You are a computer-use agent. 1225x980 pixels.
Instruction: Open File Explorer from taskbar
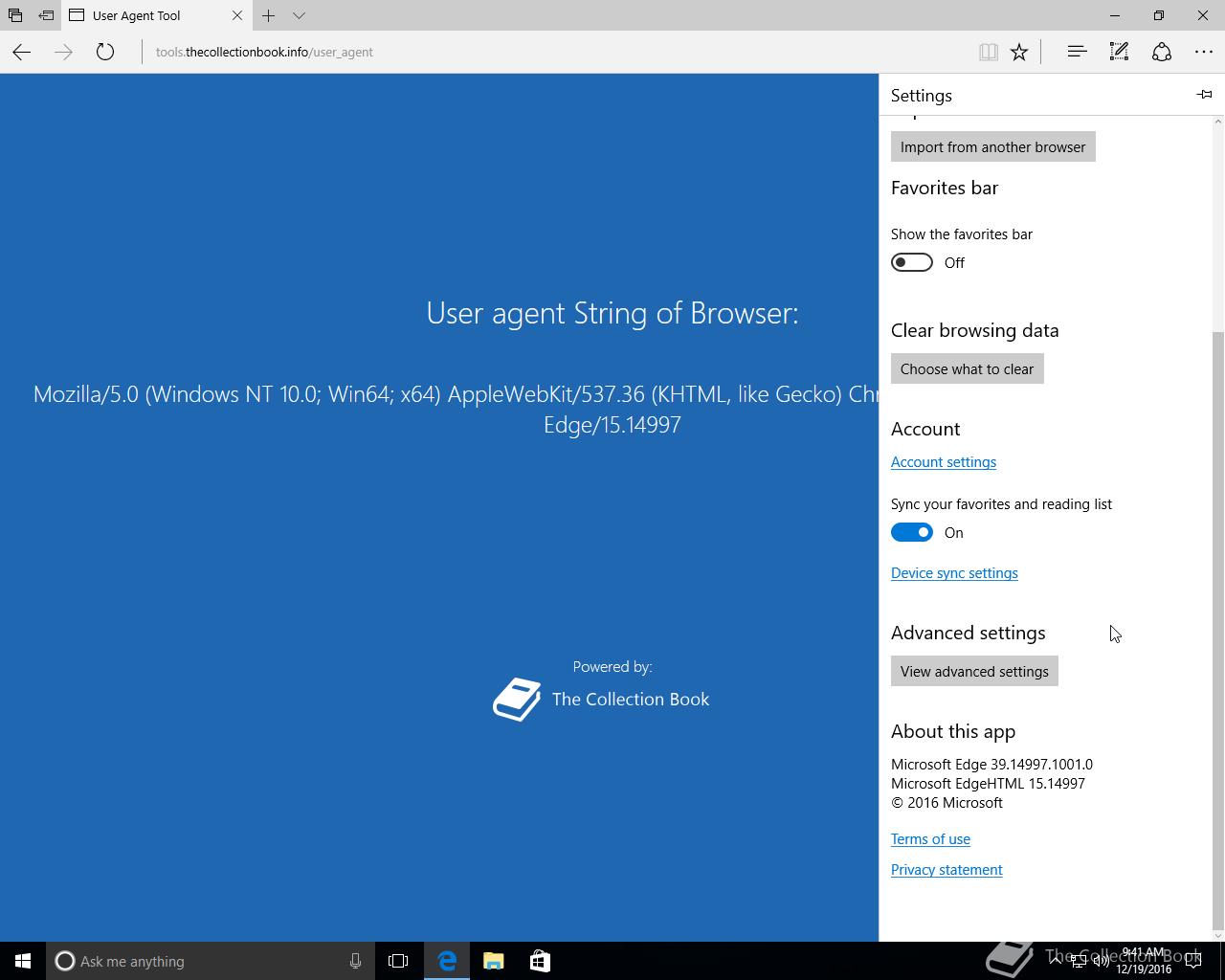point(493,961)
